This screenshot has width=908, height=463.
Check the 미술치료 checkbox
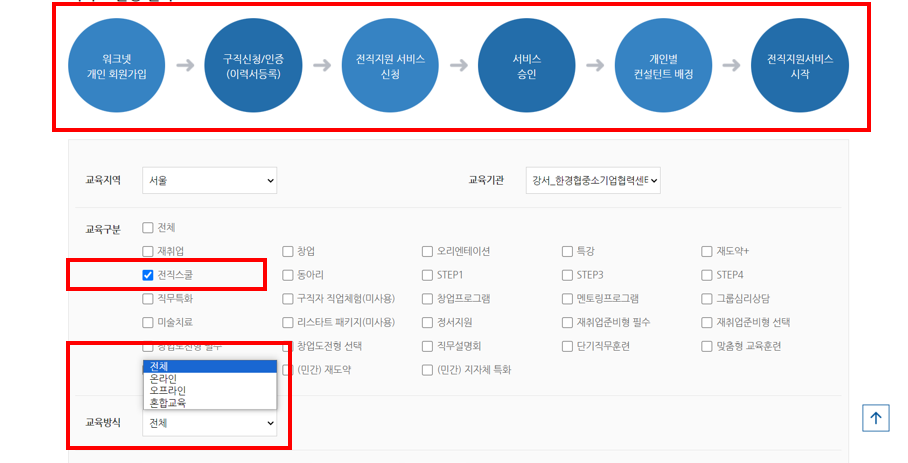pyautogui.click(x=148, y=322)
